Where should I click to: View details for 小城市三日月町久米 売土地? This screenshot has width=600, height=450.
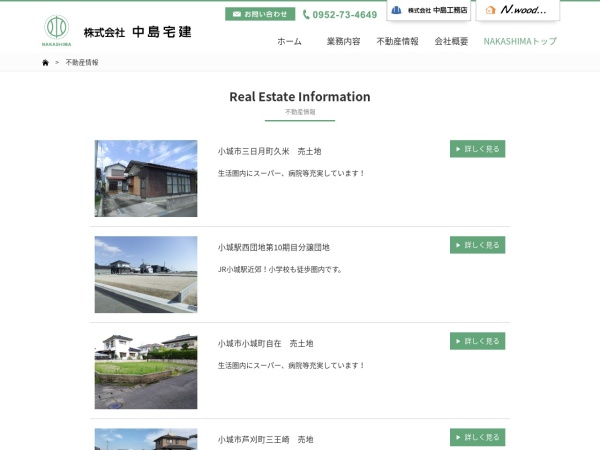tap(478, 149)
